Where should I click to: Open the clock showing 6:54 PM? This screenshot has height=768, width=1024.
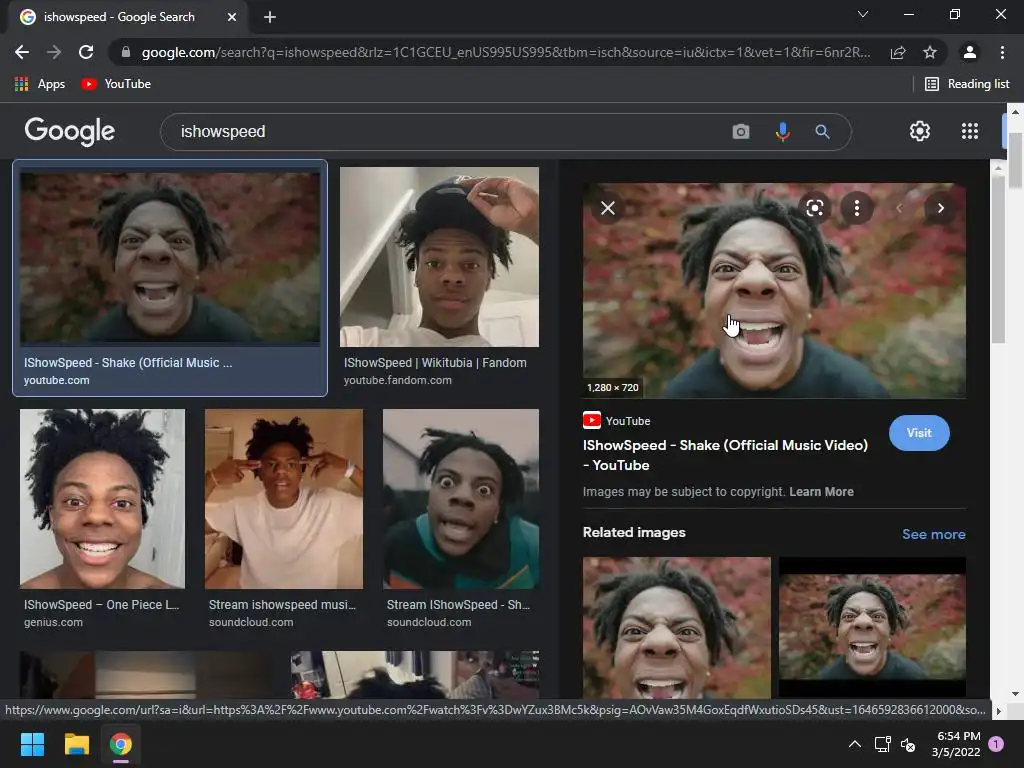[956, 744]
